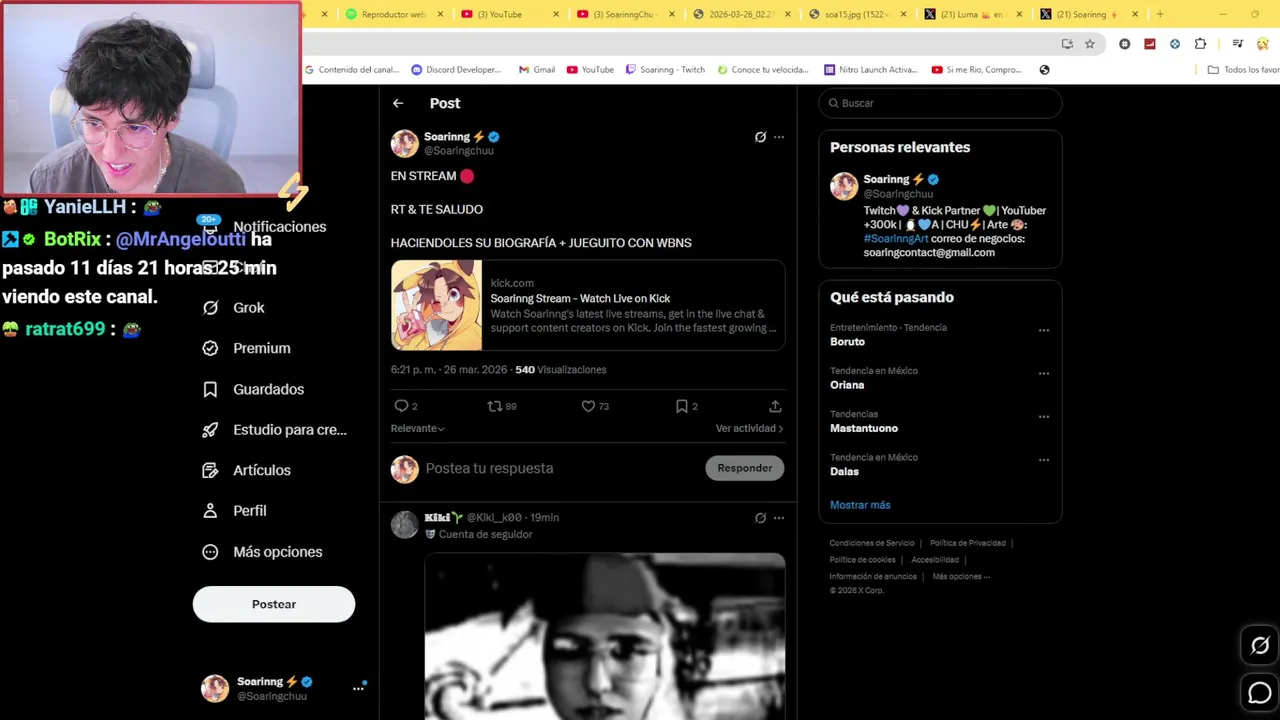Image resolution: width=1280 pixels, height=720 pixels.
Task: Open Premium in sidebar
Action: point(246,348)
